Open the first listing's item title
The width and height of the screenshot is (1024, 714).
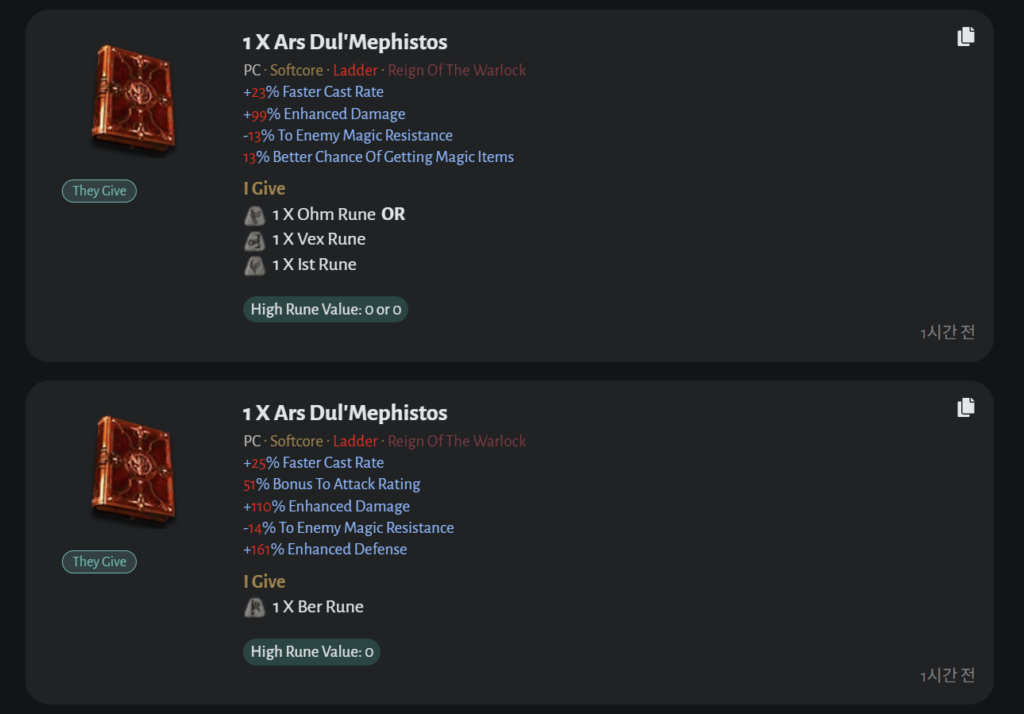coord(345,42)
